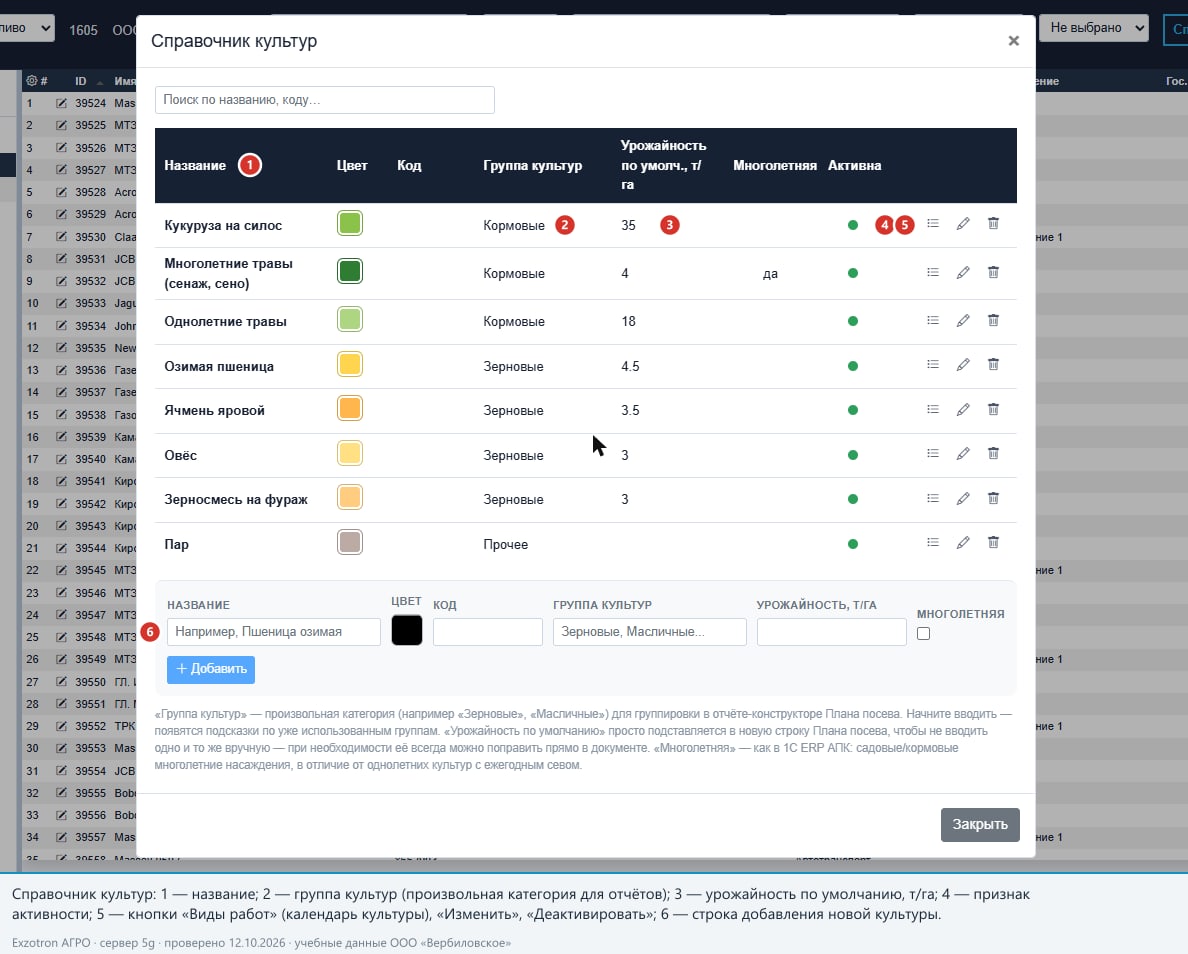This screenshot has width=1188, height=954.
Task: Deactivate Кукуруза на силос with trash icon
Action: click(993, 224)
